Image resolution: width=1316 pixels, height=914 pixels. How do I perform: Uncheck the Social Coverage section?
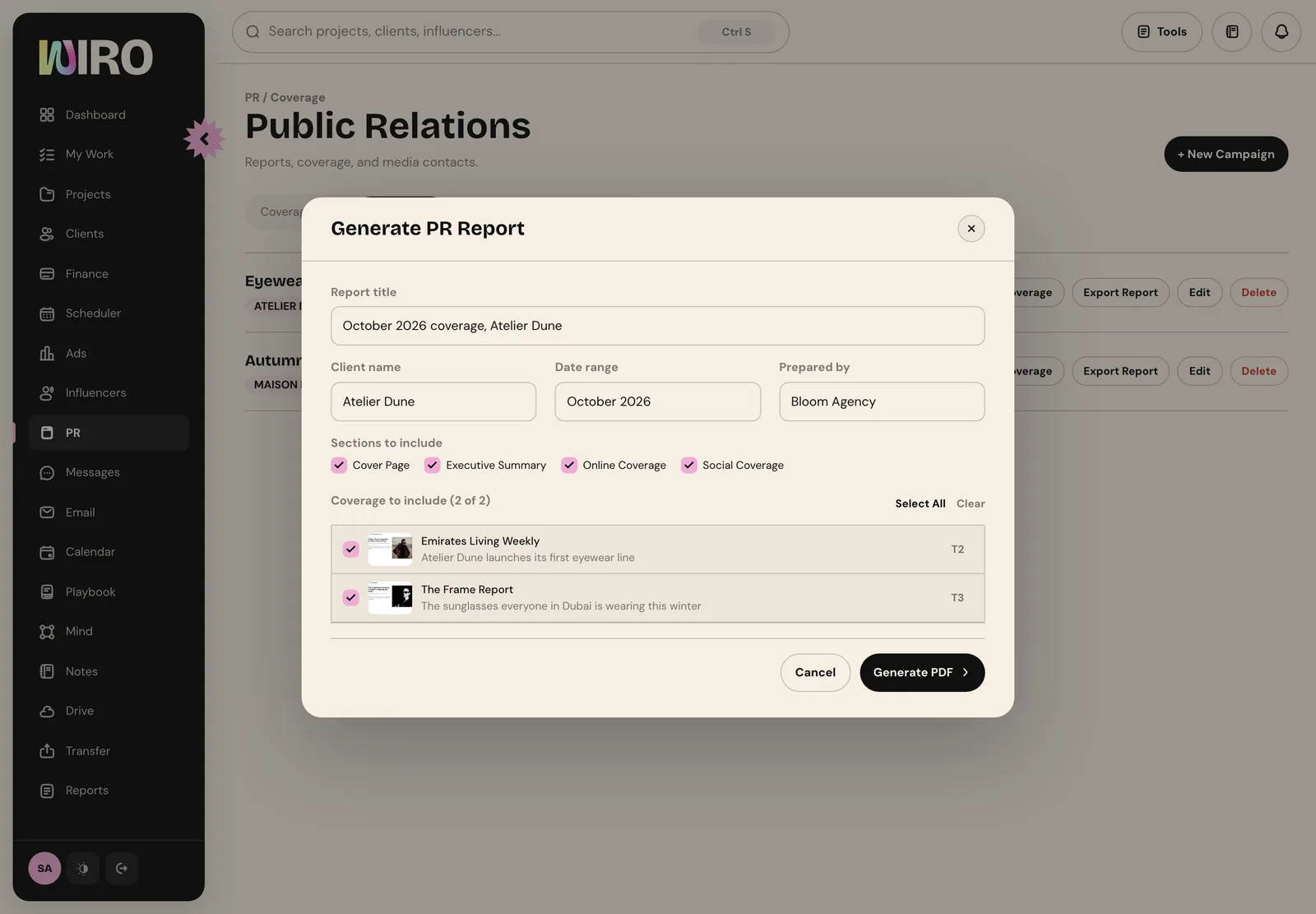tap(688, 465)
